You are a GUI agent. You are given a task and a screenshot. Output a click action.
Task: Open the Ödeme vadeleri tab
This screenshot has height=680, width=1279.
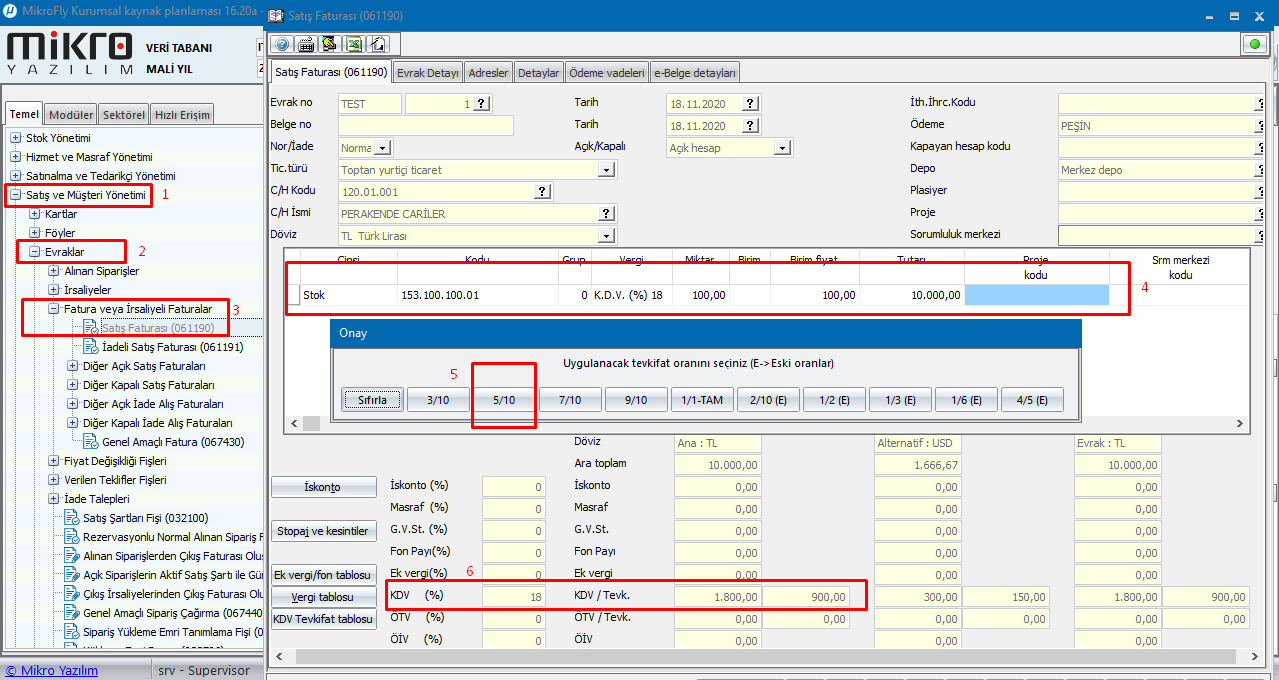[606, 73]
